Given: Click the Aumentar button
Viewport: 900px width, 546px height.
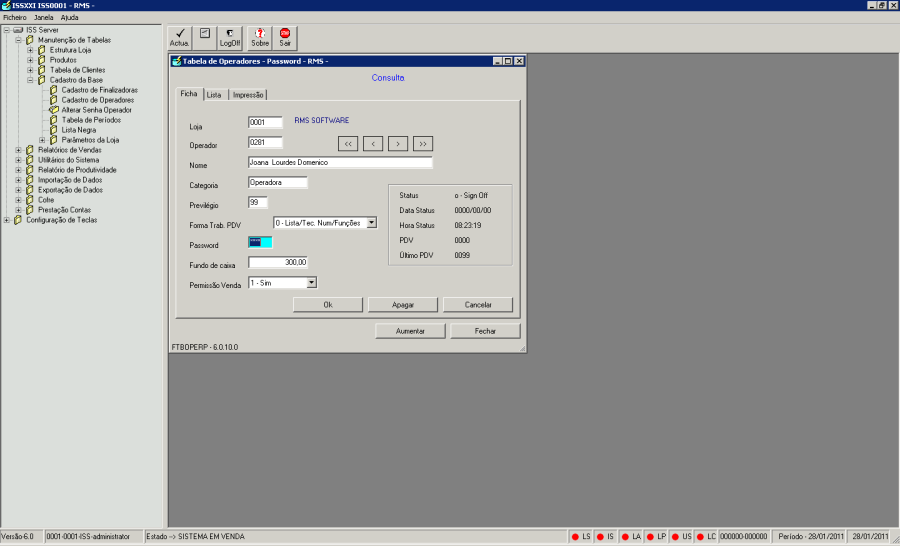Looking at the screenshot, I should click(x=410, y=331).
